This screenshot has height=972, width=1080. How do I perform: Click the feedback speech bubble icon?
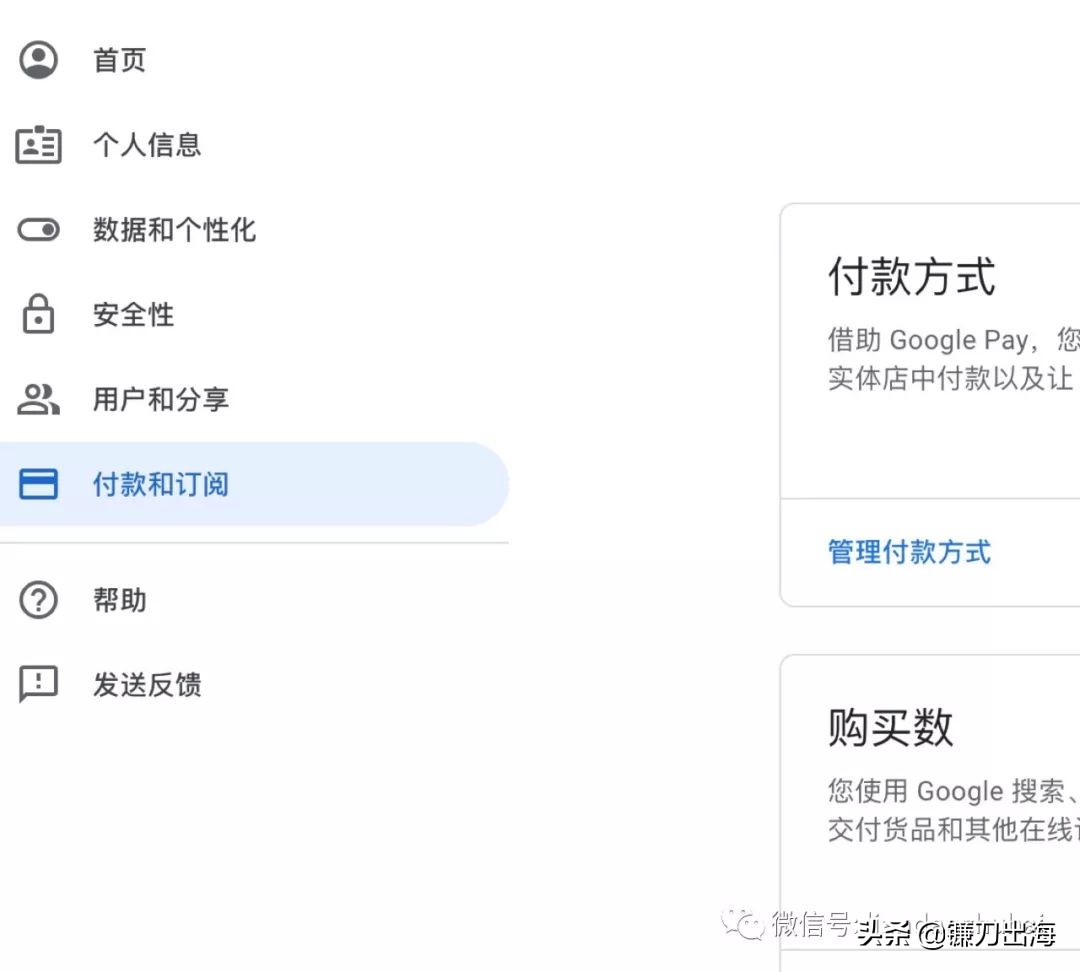(x=38, y=685)
